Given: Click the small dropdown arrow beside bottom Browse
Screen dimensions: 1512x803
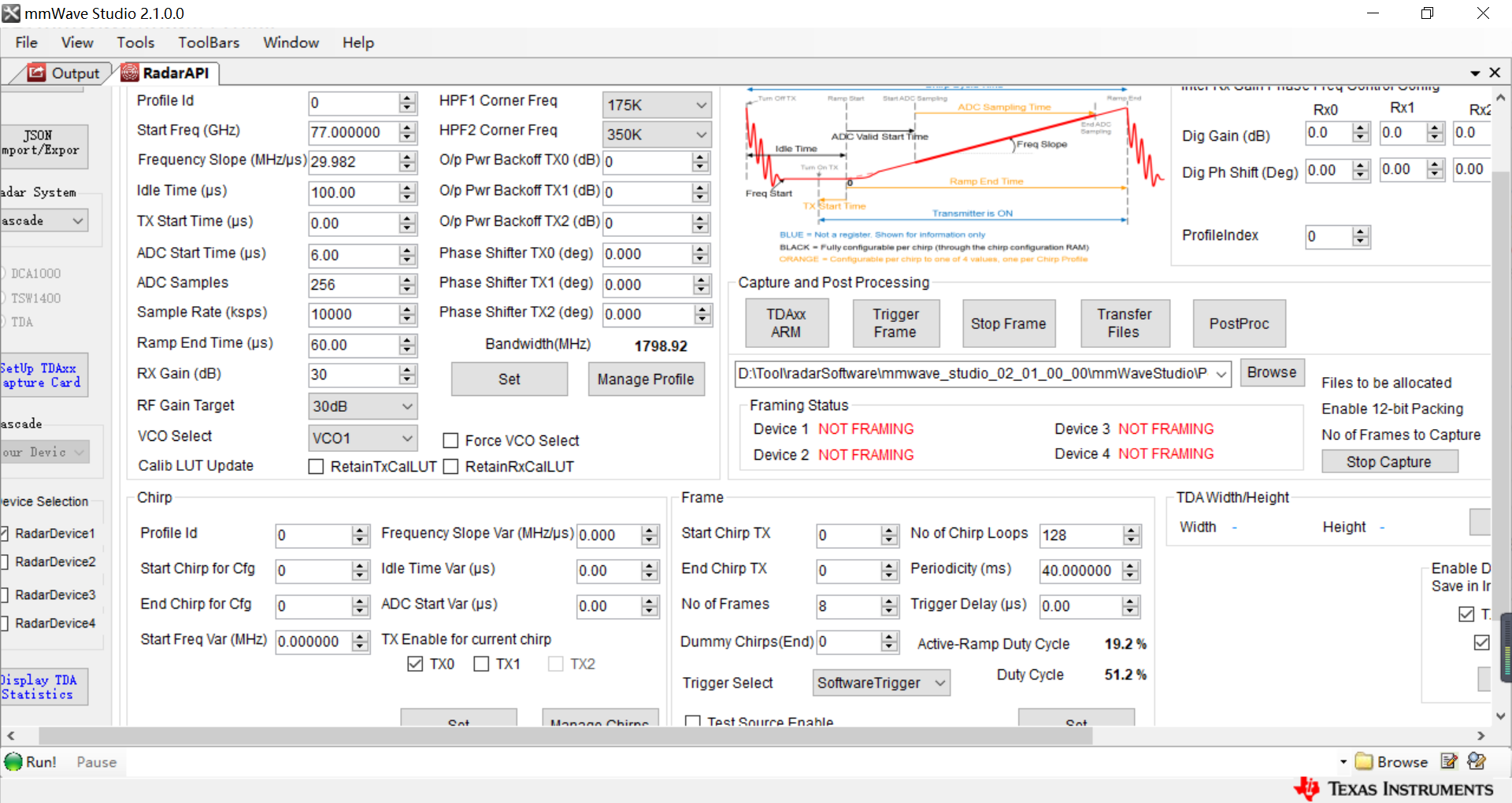Looking at the screenshot, I should (1343, 762).
